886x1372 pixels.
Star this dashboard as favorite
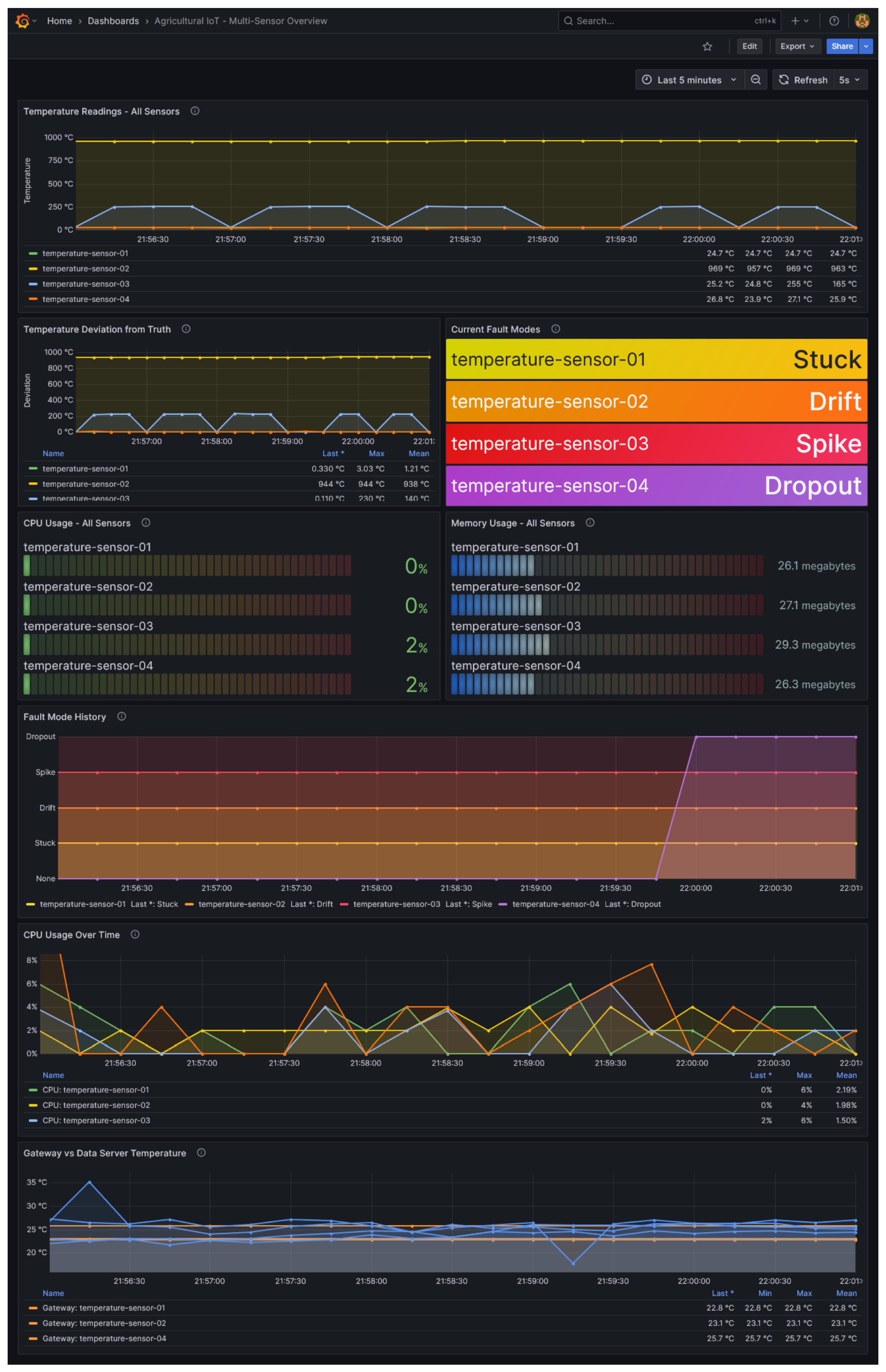[707, 47]
